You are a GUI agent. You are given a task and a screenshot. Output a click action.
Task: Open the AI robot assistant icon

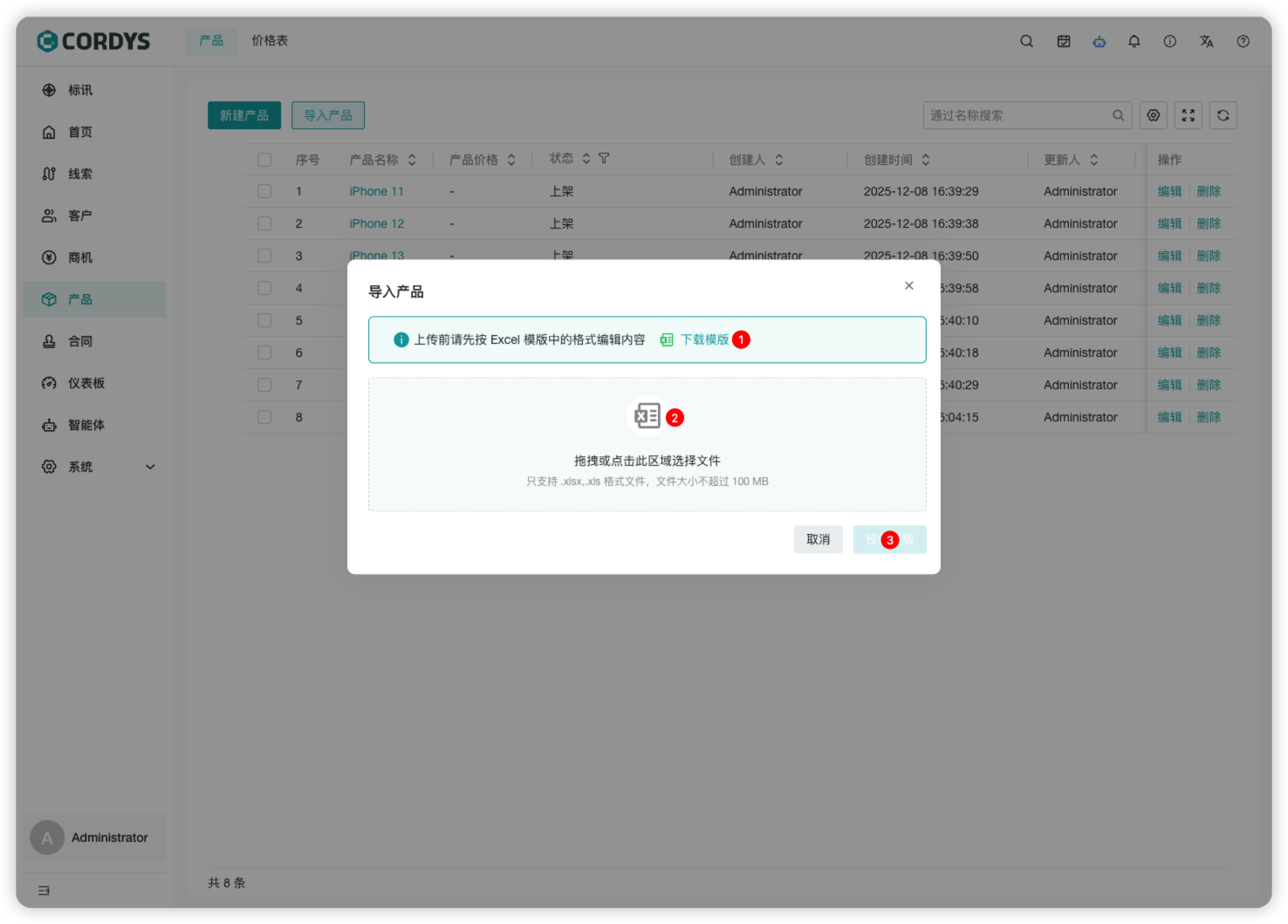click(x=1099, y=41)
